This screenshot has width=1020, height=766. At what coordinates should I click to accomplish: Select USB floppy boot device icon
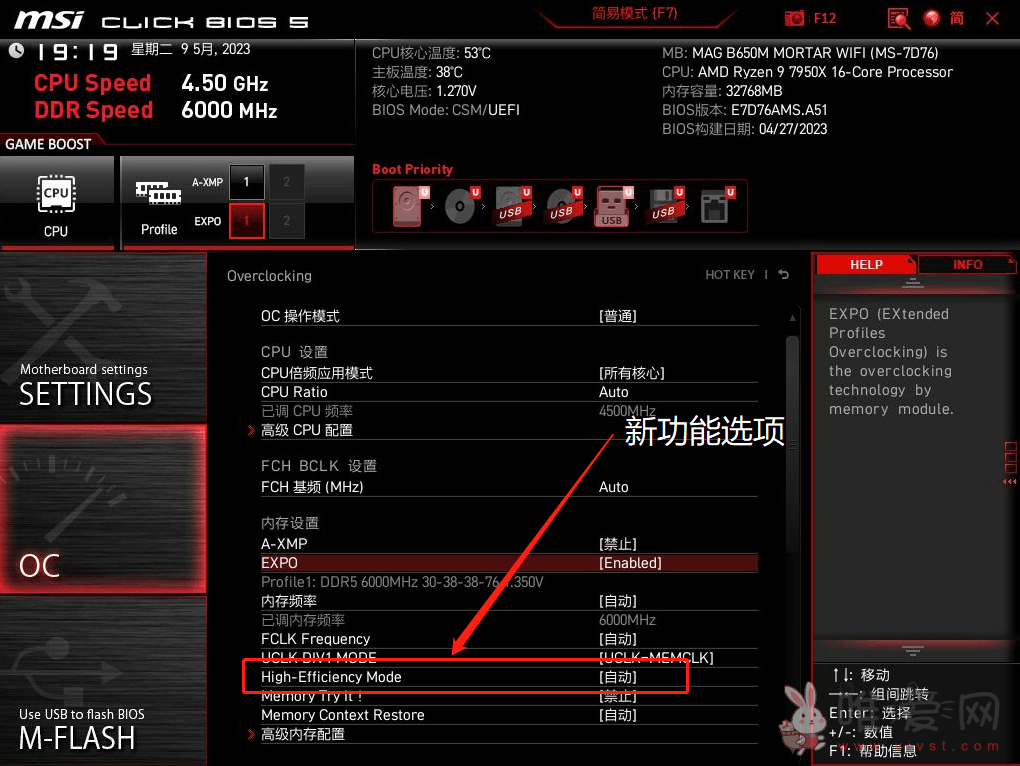(664, 206)
